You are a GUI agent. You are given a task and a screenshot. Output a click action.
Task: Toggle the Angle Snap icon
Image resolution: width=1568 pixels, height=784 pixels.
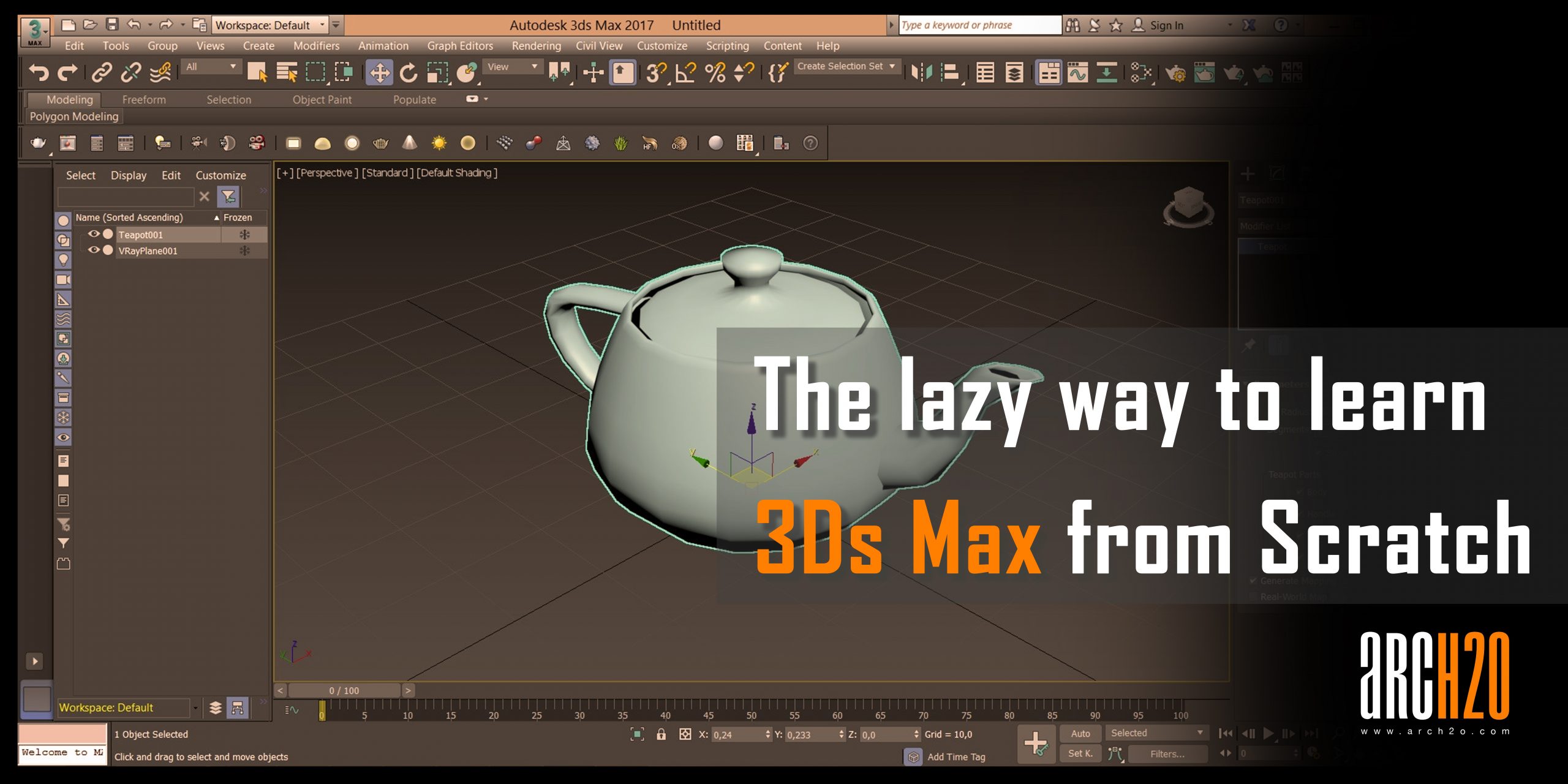[x=685, y=73]
